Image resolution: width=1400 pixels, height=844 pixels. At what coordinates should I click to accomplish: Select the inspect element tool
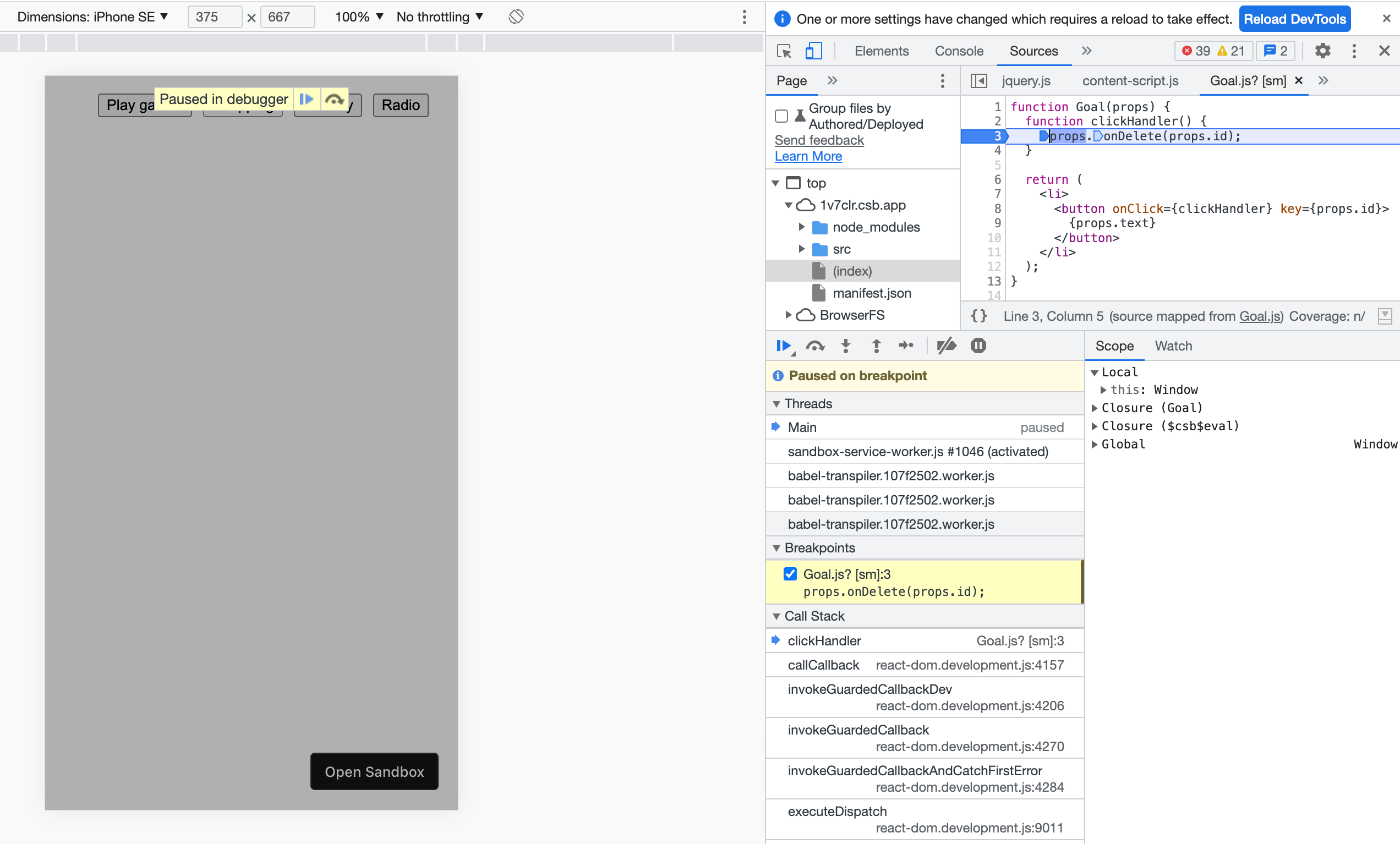coord(784,51)
